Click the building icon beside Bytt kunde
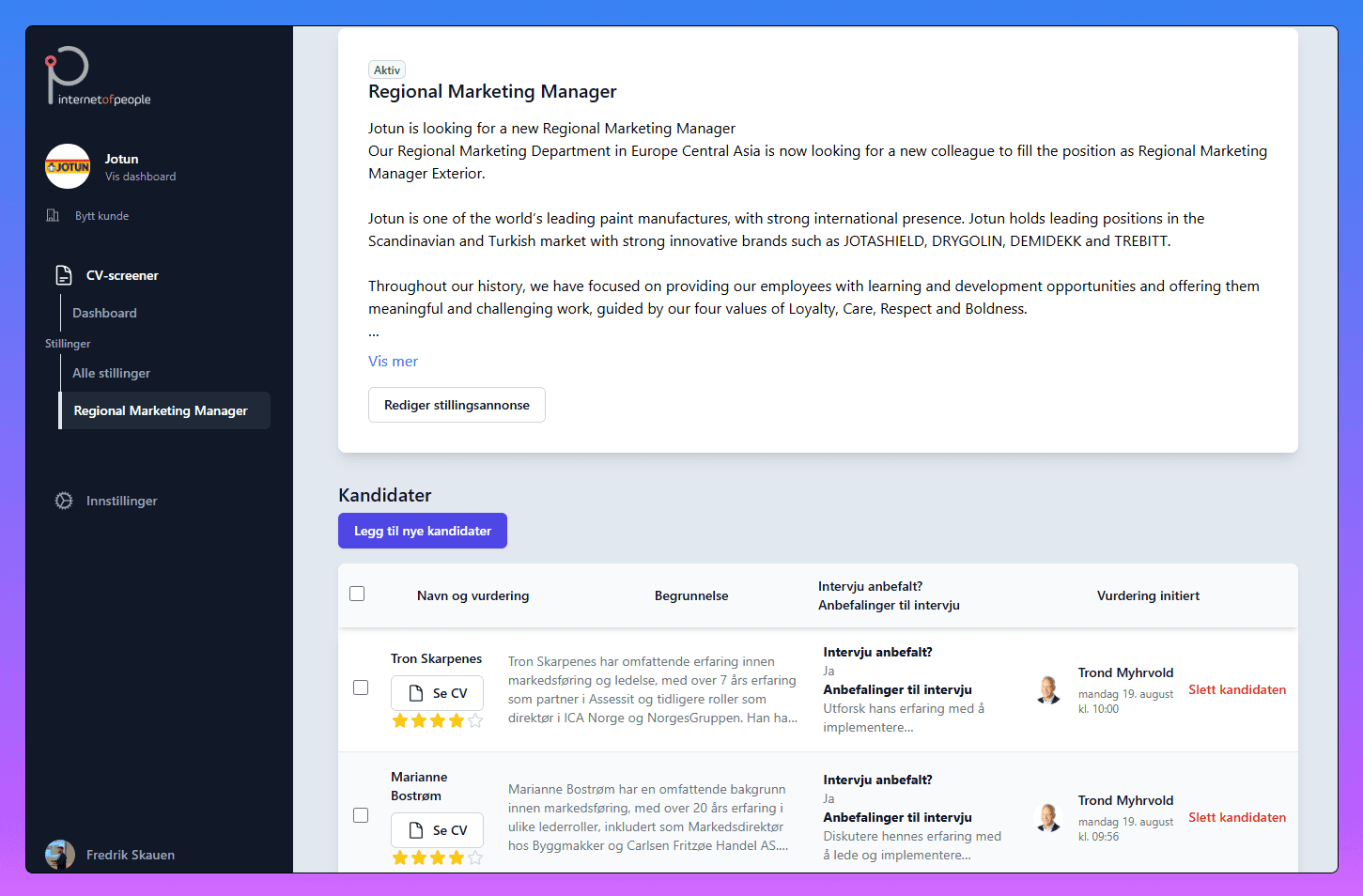This screenshot has width=1363, height=896. 53,216
